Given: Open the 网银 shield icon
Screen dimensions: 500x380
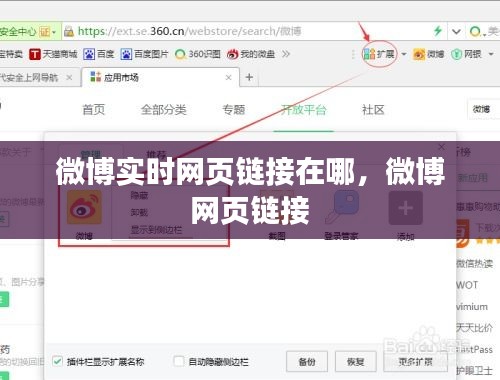Looking at the screenshot, I should point(456,54).
